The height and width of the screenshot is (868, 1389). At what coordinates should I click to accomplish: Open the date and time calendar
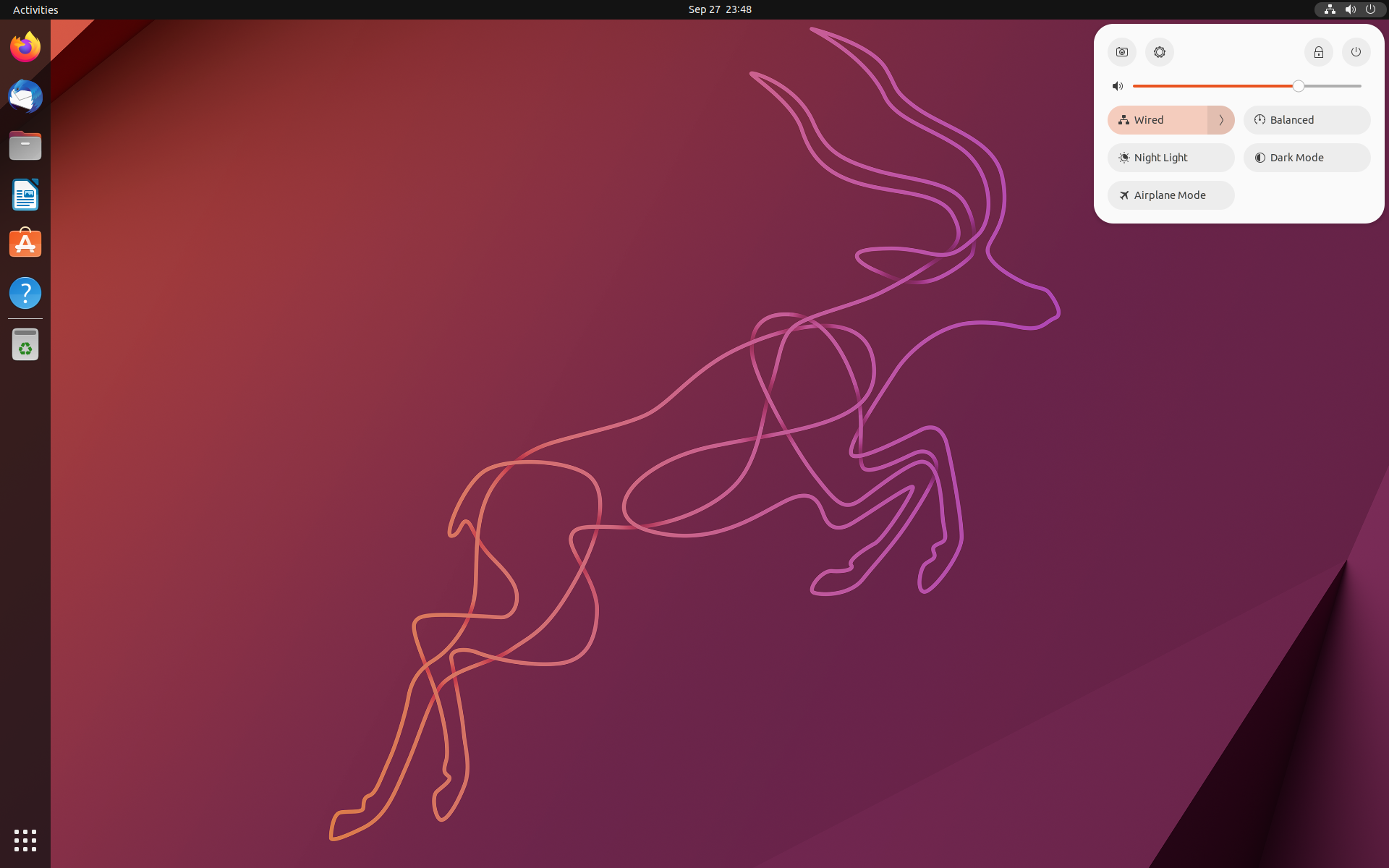tap(719, 9)
